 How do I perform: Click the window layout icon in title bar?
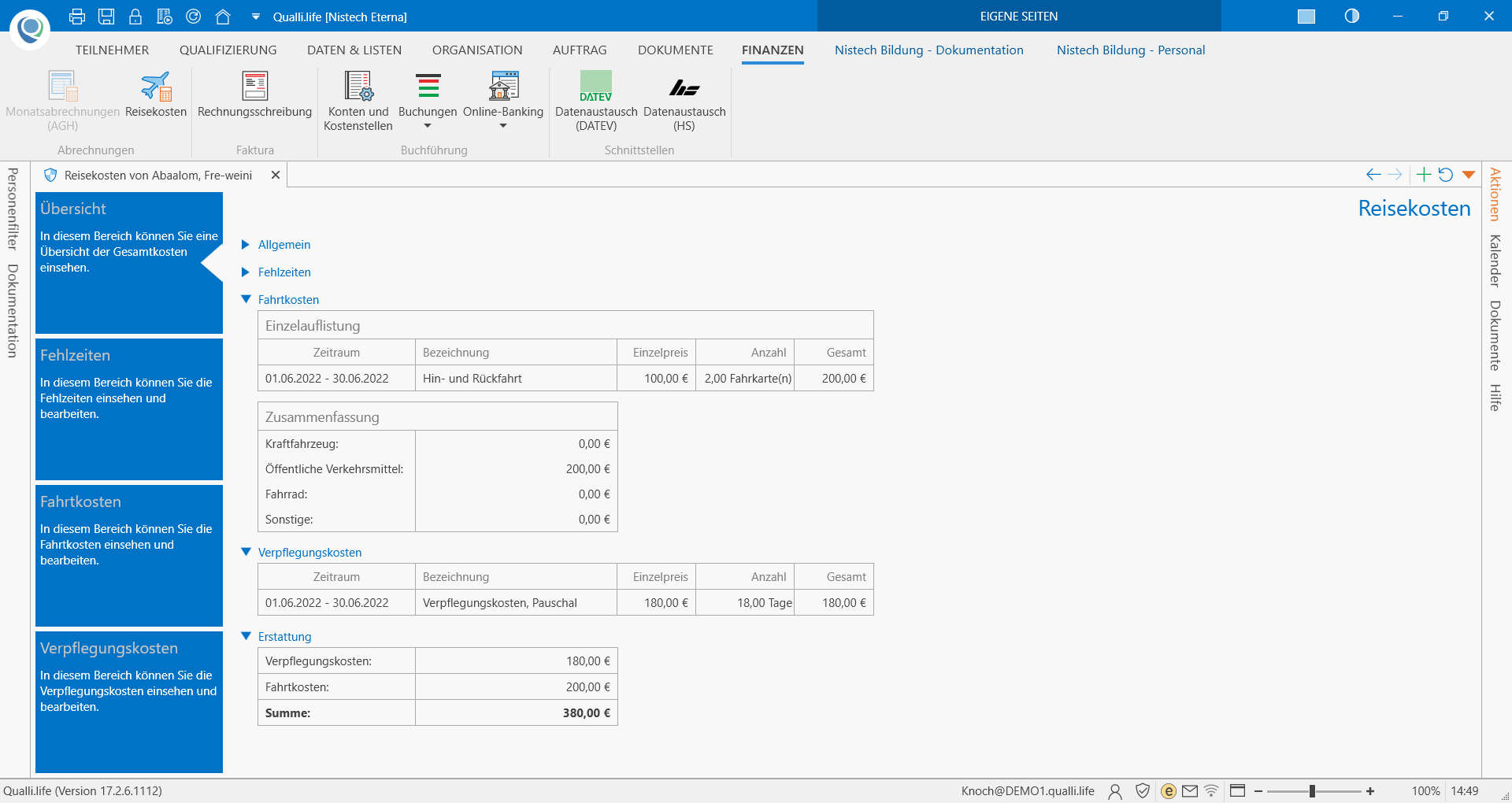pos(1306,17)
